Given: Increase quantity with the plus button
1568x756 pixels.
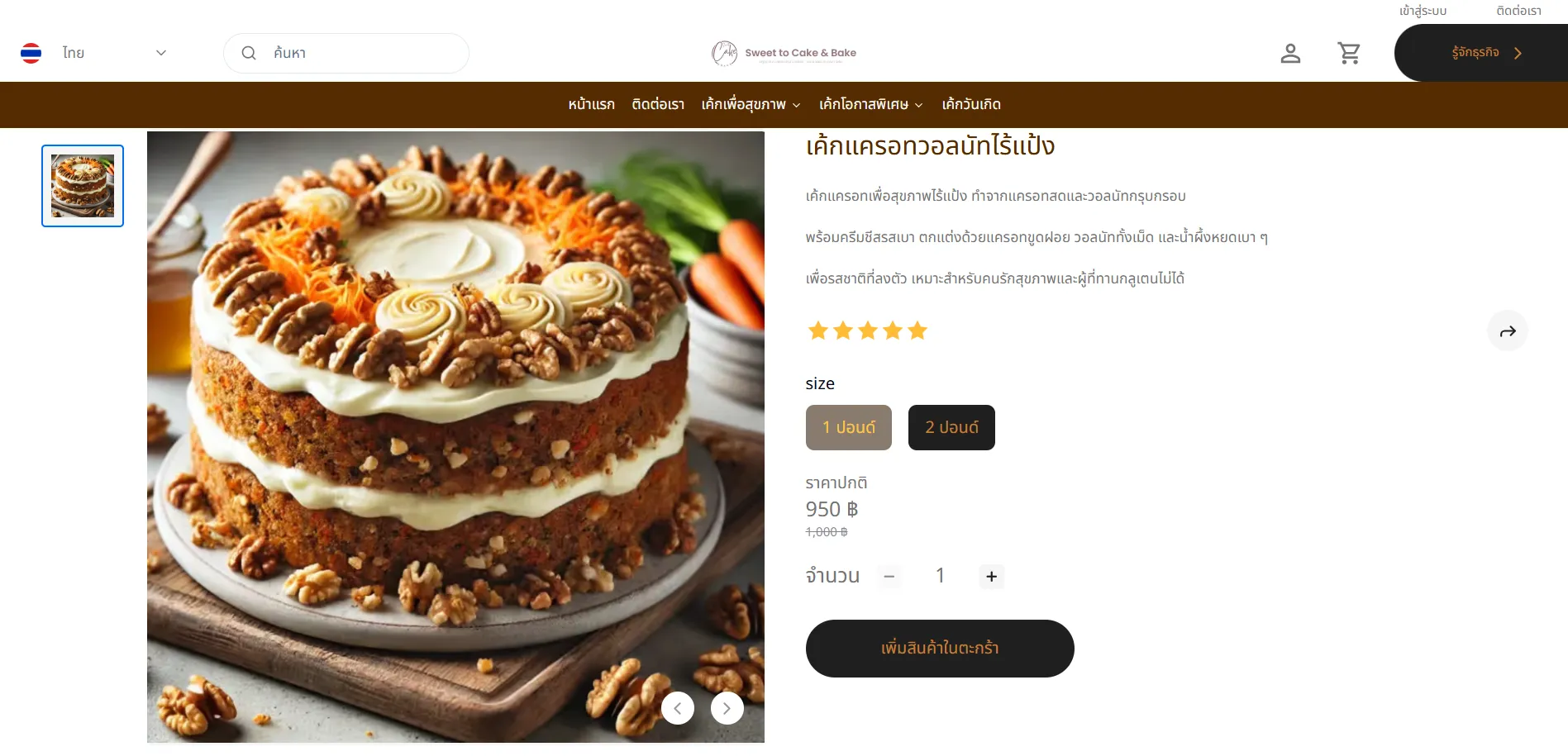Looking at the screenshot, I should point(992,577).
